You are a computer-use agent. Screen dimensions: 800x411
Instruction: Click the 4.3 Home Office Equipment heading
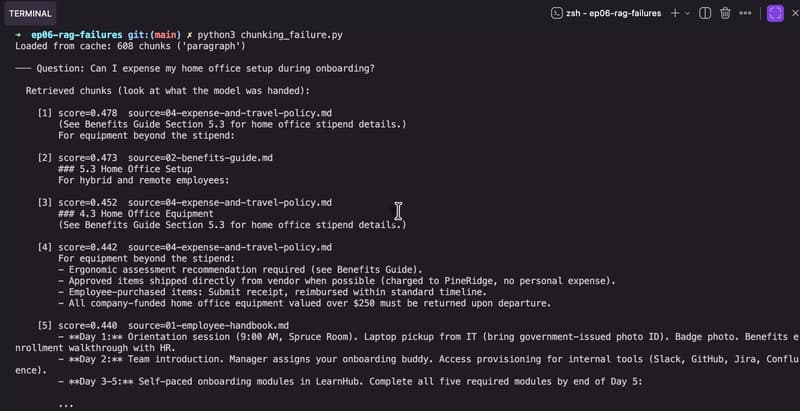(x=136, y=214)
